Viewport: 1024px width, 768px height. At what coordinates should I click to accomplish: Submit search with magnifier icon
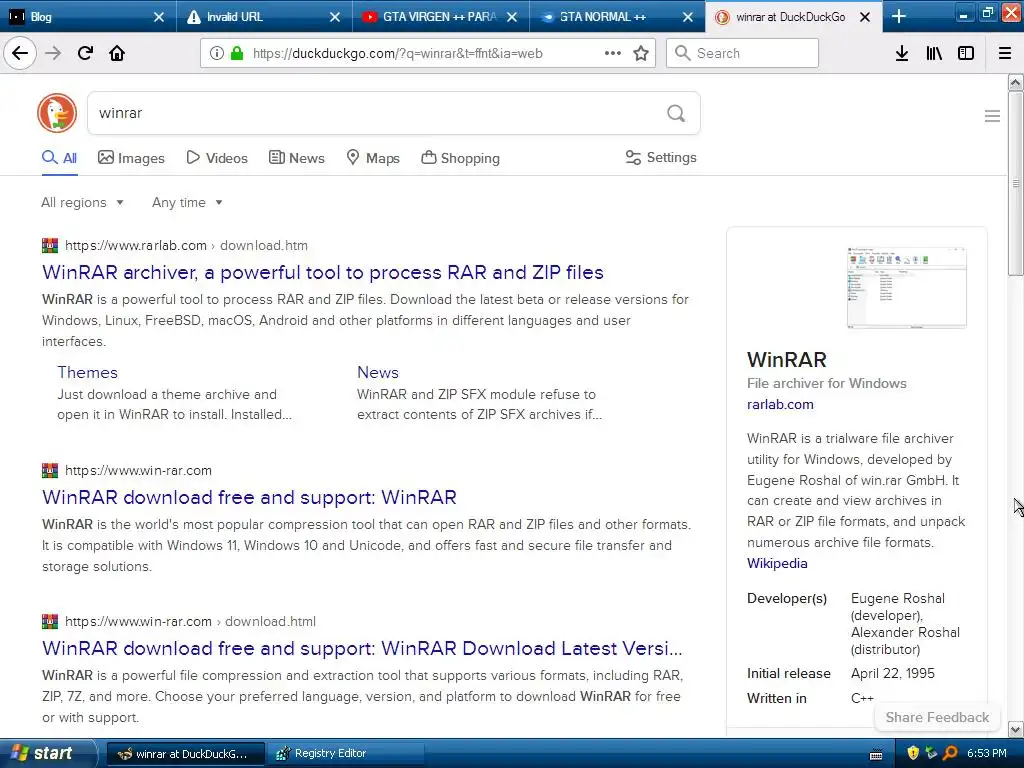676,114
